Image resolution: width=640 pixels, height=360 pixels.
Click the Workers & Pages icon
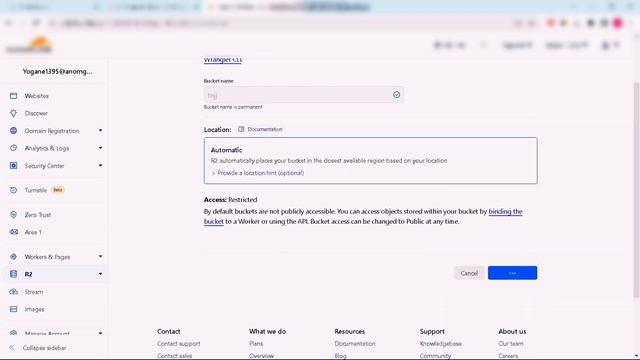point(13,257)
